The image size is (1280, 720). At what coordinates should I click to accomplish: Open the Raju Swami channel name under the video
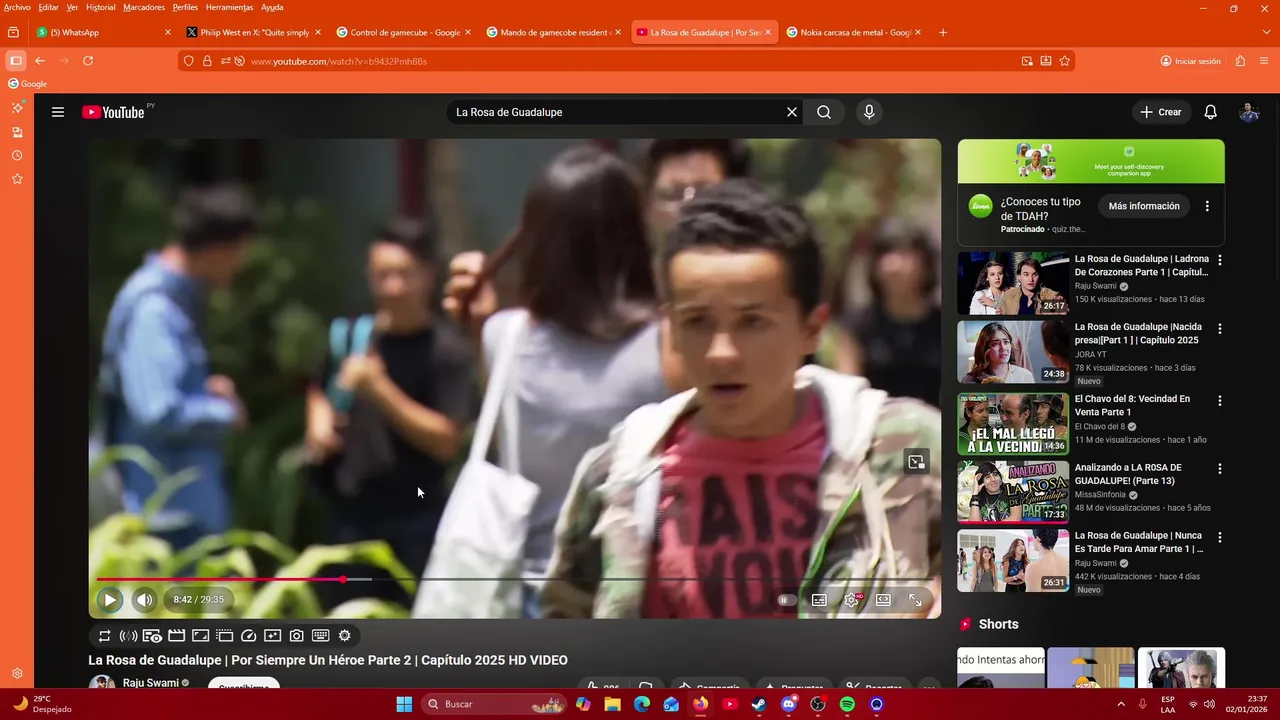pyautogui.click(x=150, y=683)
